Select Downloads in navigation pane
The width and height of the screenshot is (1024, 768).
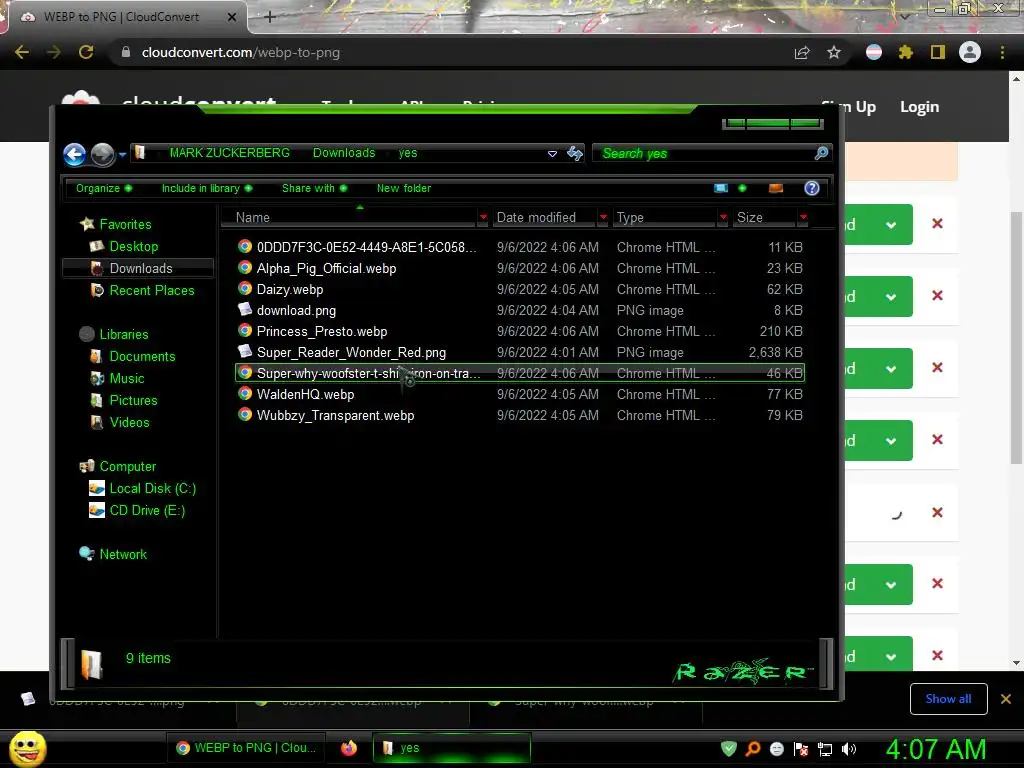tap(138, 268)
